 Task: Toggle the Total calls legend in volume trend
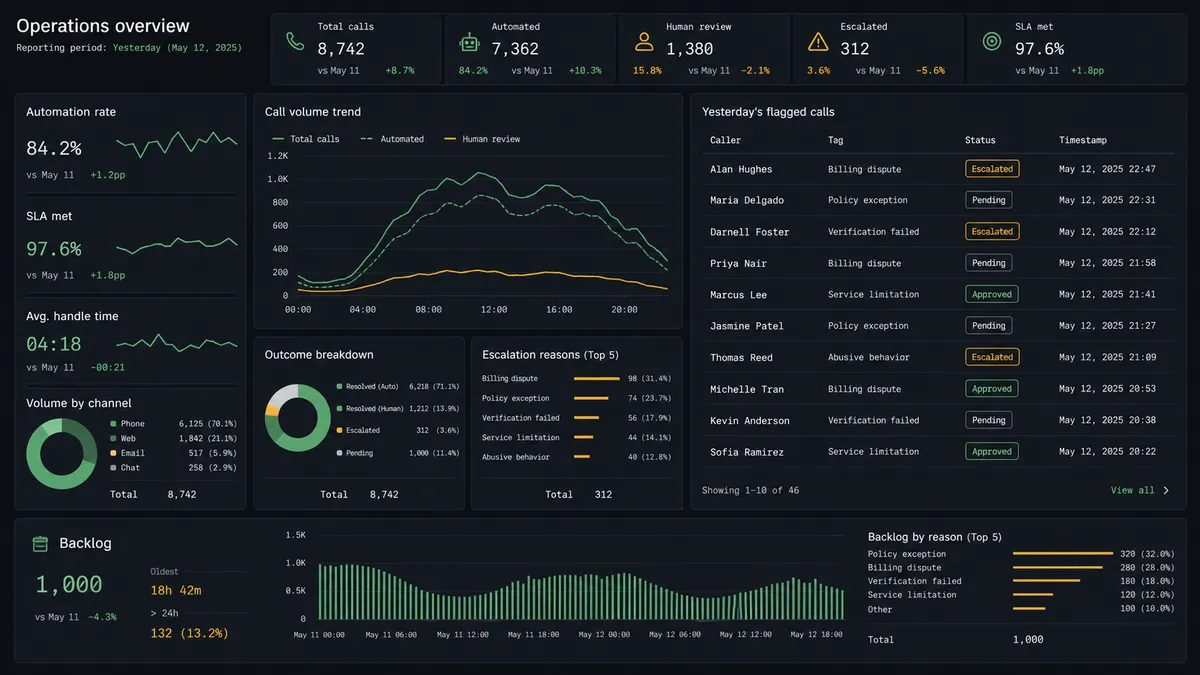304,139
